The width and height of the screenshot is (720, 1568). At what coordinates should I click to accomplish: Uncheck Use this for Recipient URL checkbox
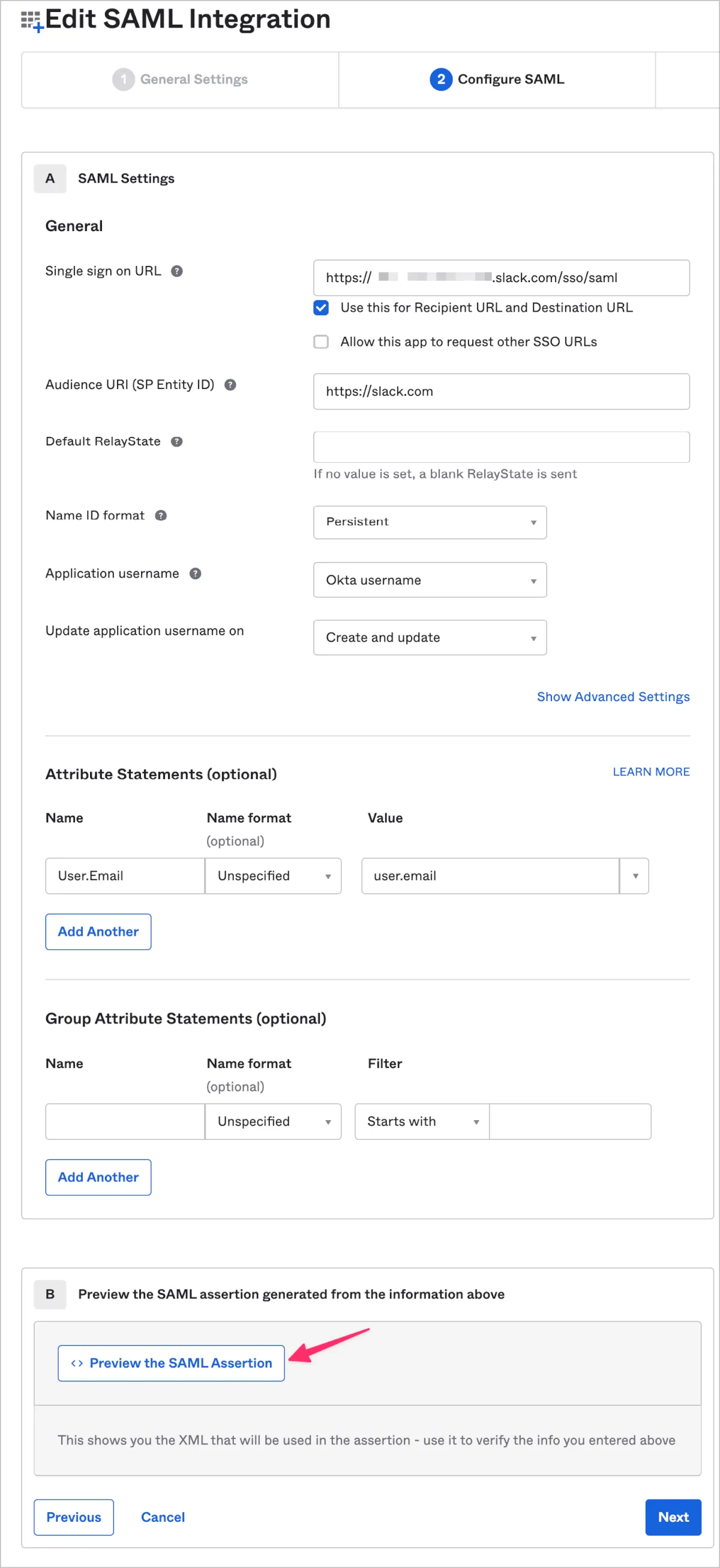(321, 307)
